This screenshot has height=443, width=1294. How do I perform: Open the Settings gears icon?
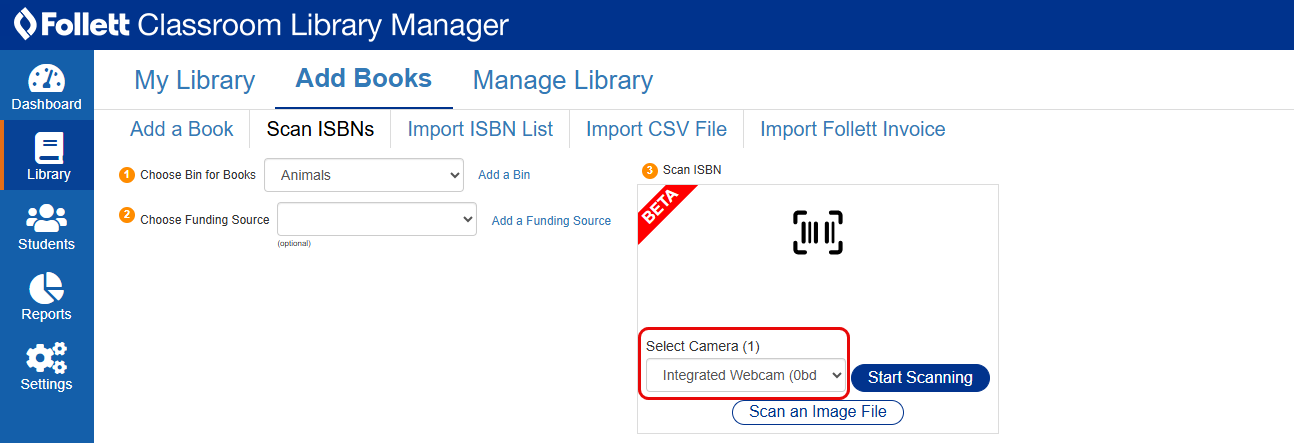point(46,359)
